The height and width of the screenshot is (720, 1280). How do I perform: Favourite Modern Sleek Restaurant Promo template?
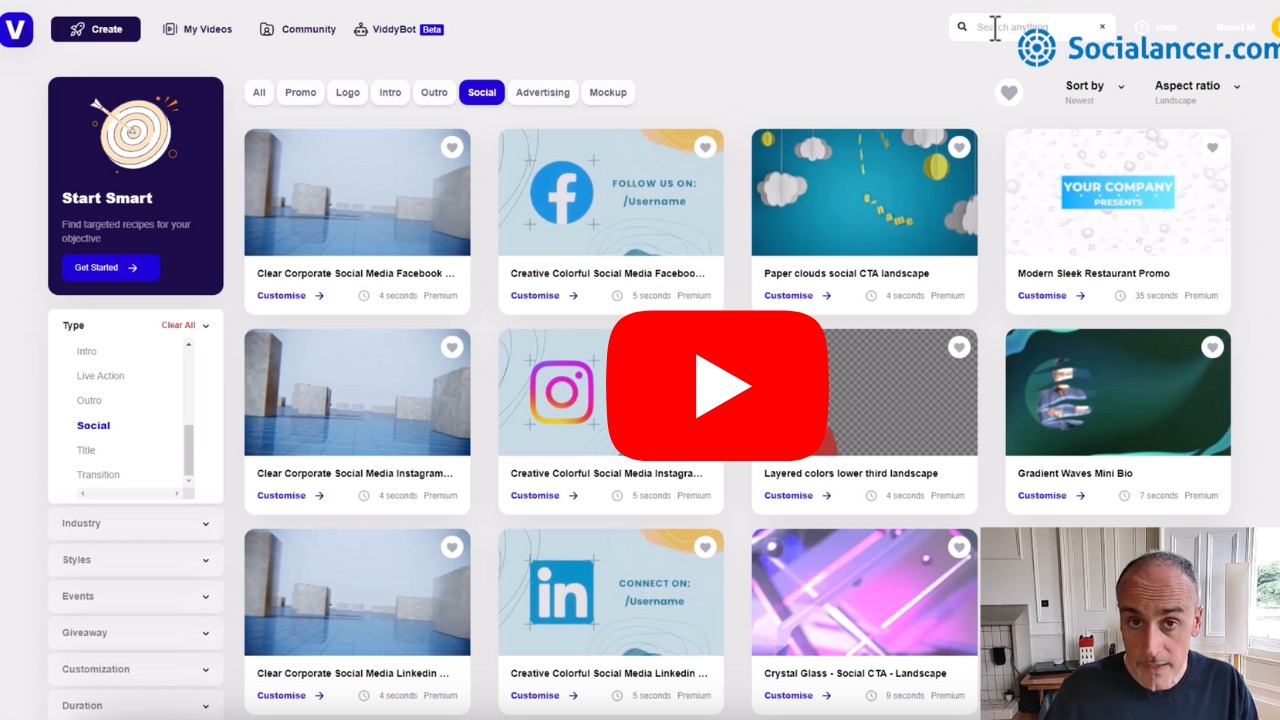[x=1212, y=147]
